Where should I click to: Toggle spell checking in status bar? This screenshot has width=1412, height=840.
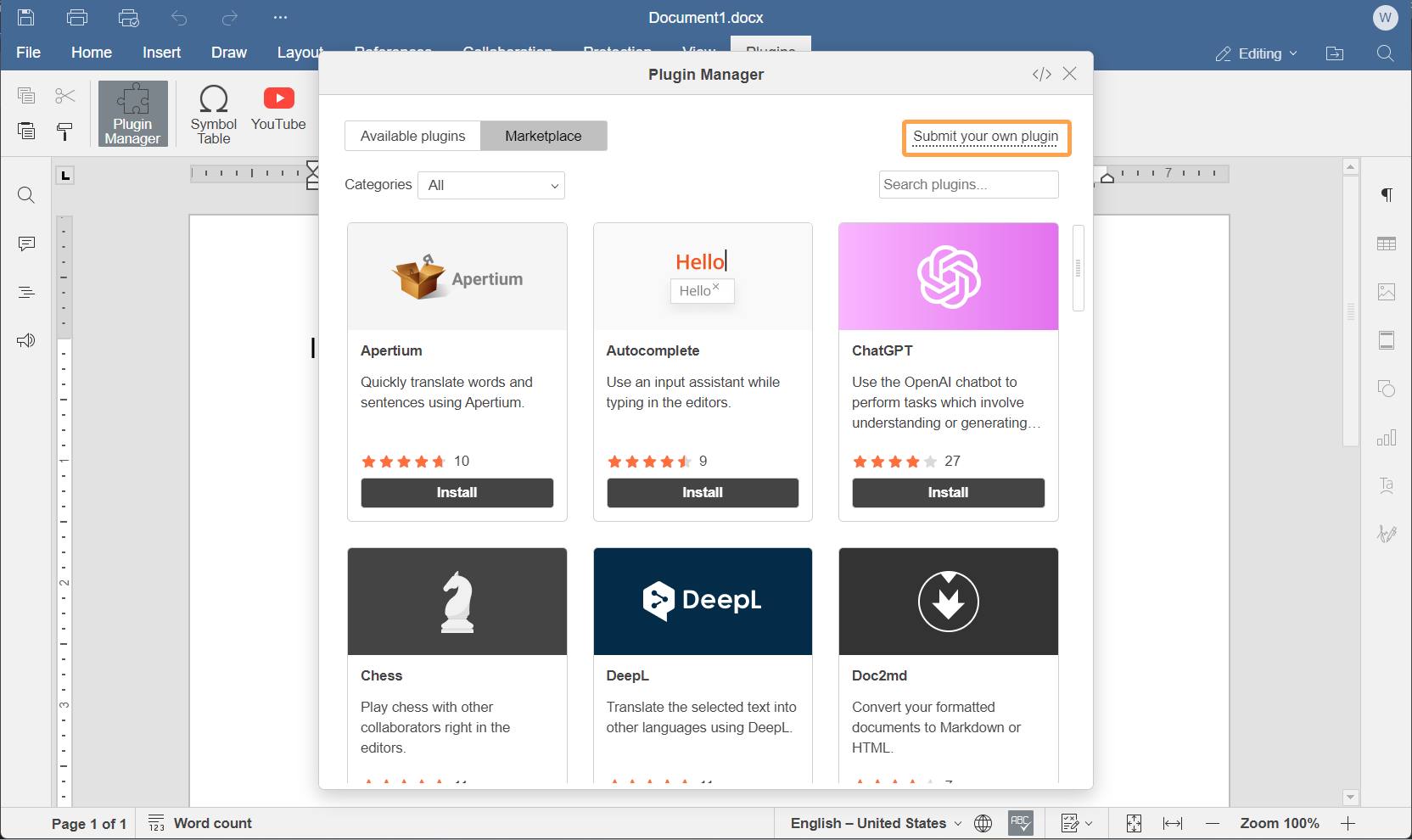1021,823
